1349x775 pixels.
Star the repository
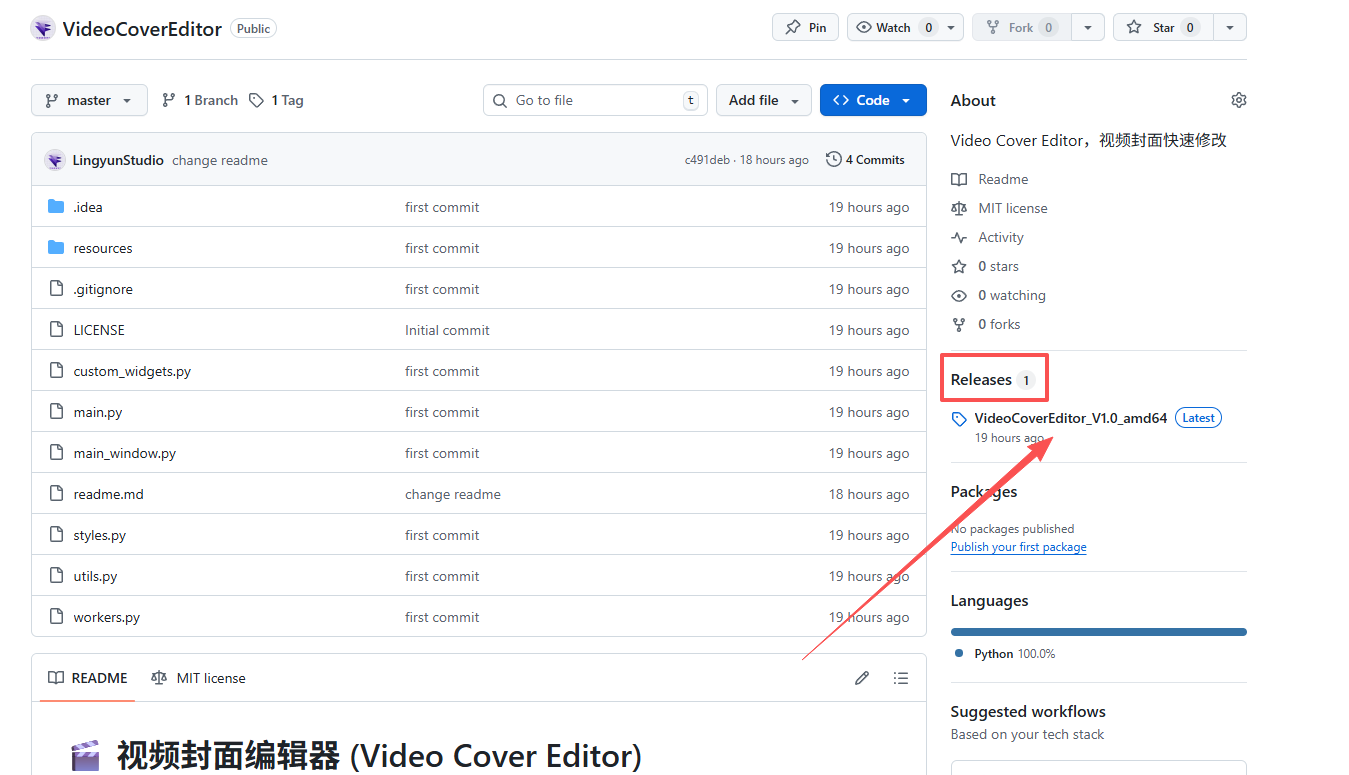click(1164, 27)
